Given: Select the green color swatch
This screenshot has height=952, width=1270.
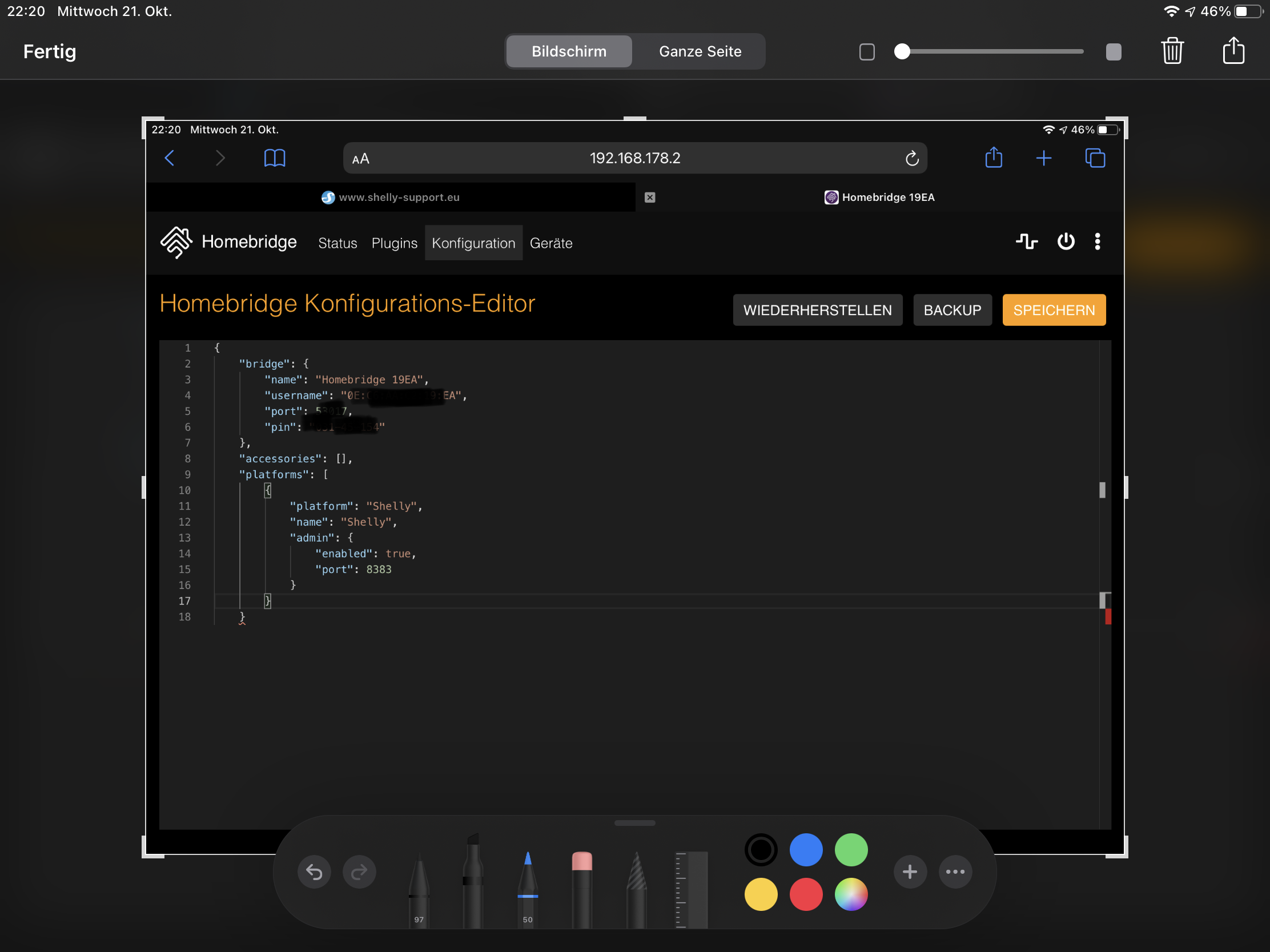Looking at the screenshot, I should (851, 849).
